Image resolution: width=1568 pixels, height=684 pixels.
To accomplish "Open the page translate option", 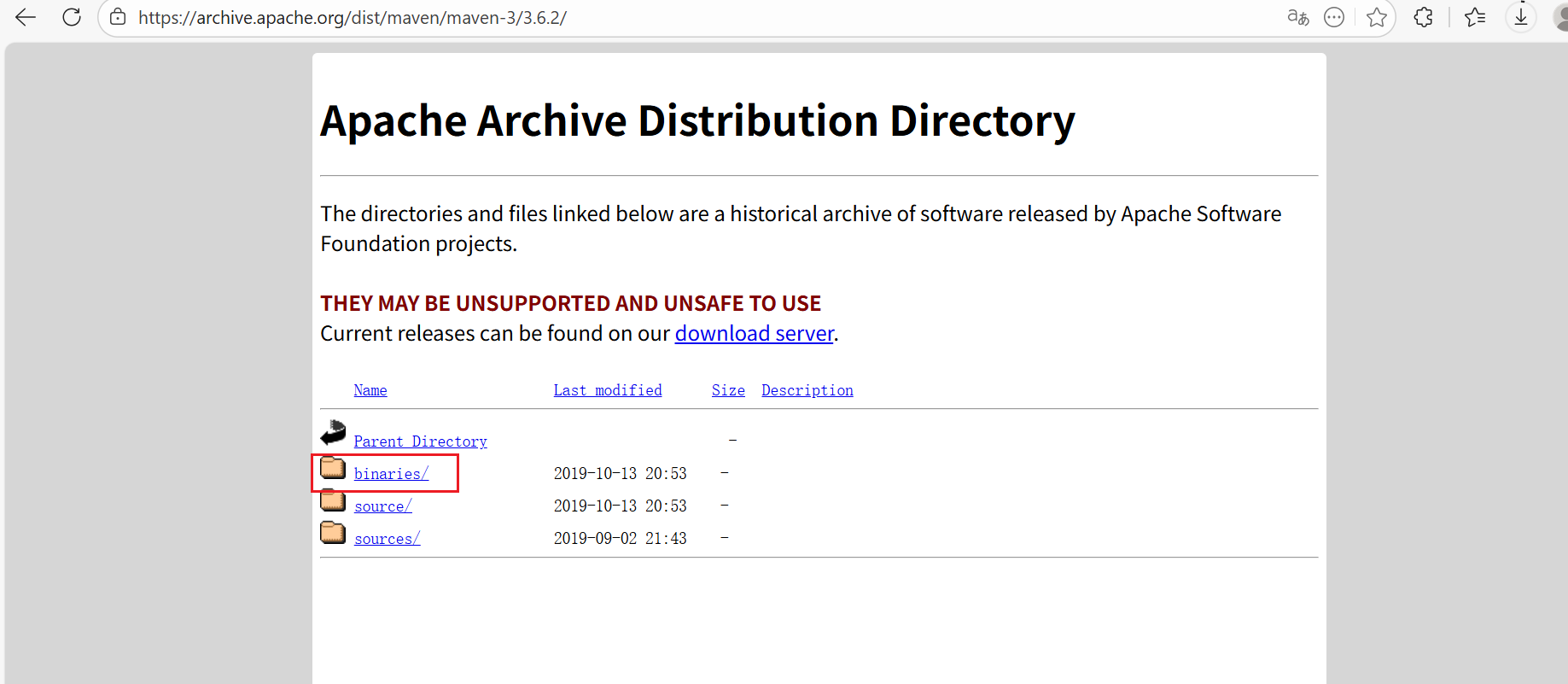I will pyautogui.click(x=1298, y=17).
